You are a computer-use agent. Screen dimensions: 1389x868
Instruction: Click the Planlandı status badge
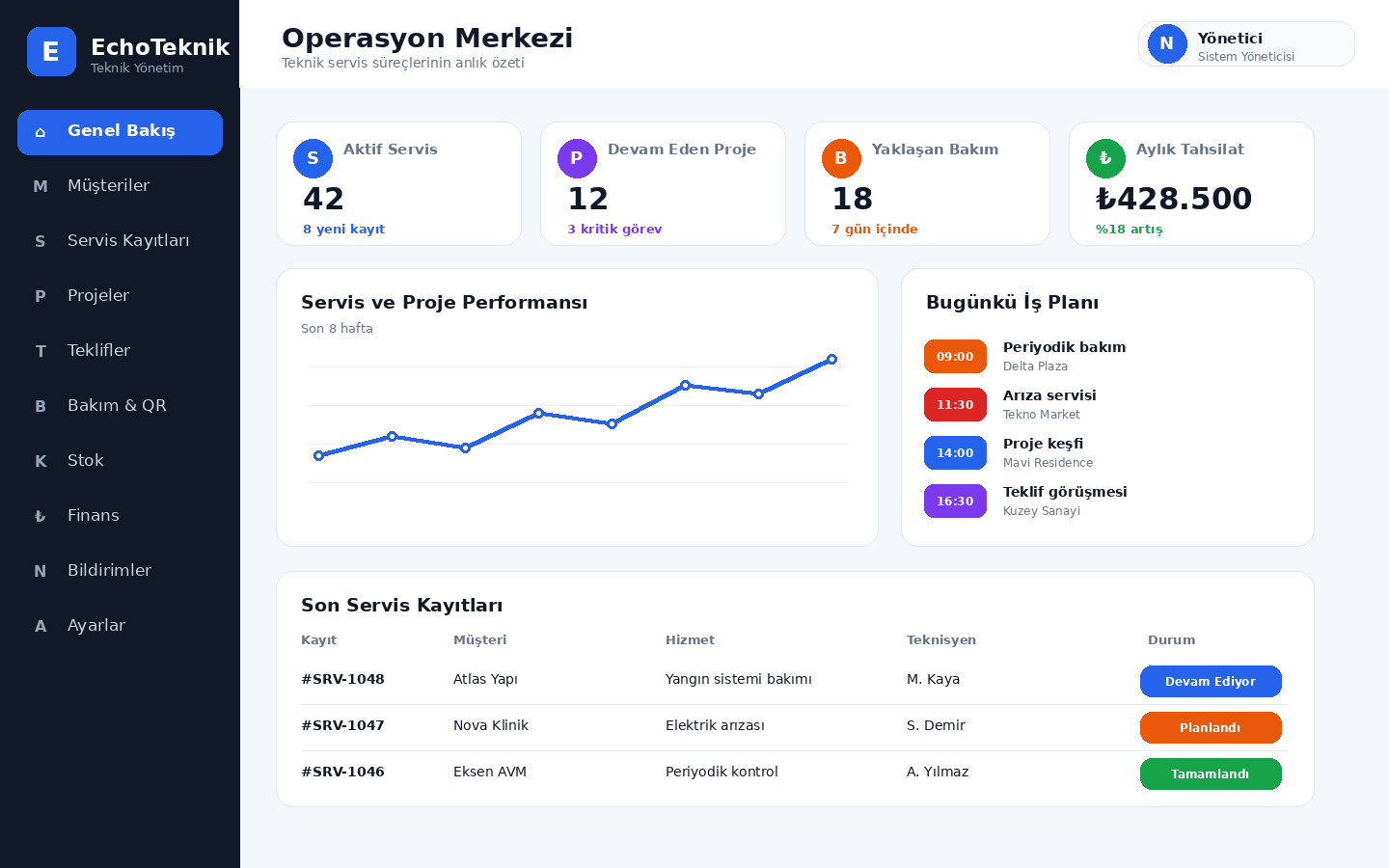(1211, 727)
